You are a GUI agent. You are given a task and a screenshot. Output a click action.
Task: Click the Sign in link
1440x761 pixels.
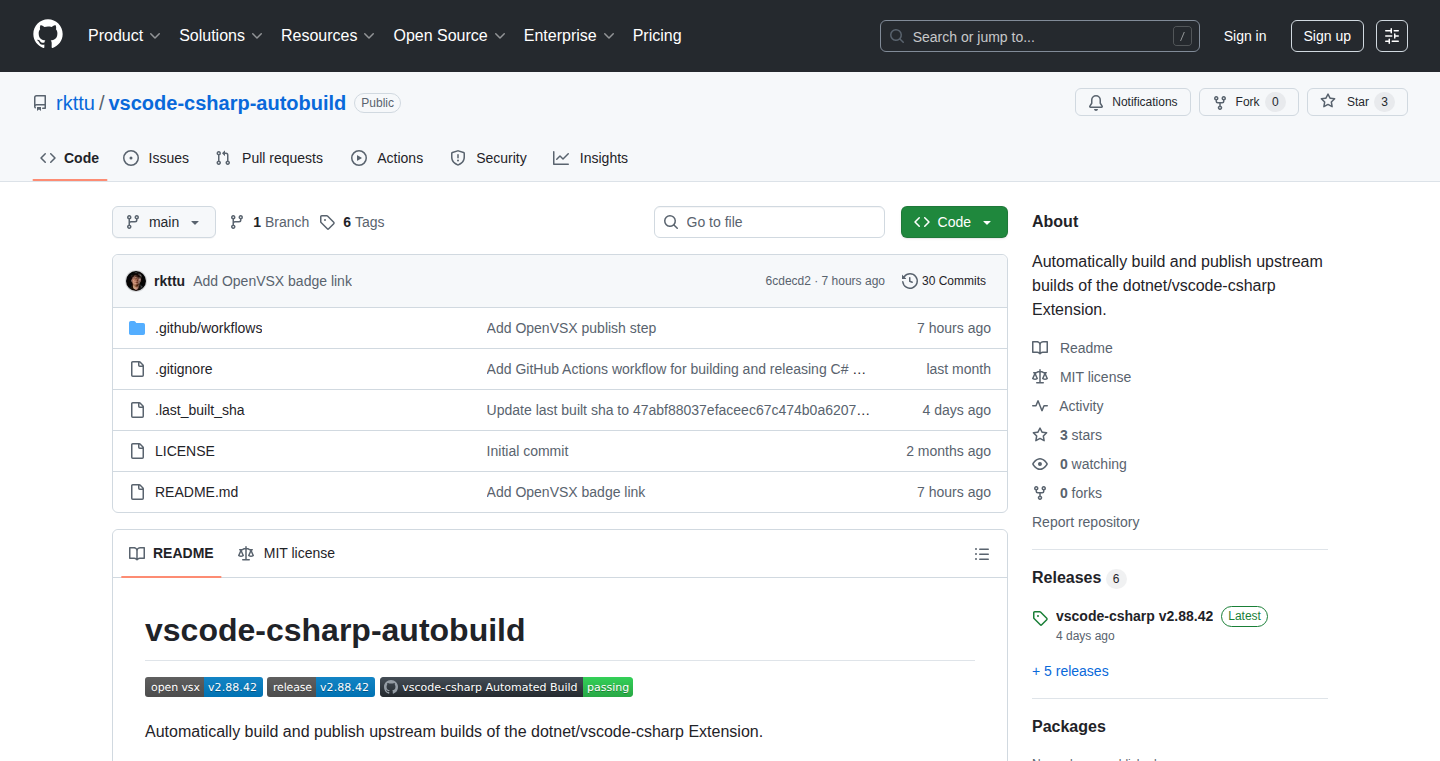tap(1245, 36)
